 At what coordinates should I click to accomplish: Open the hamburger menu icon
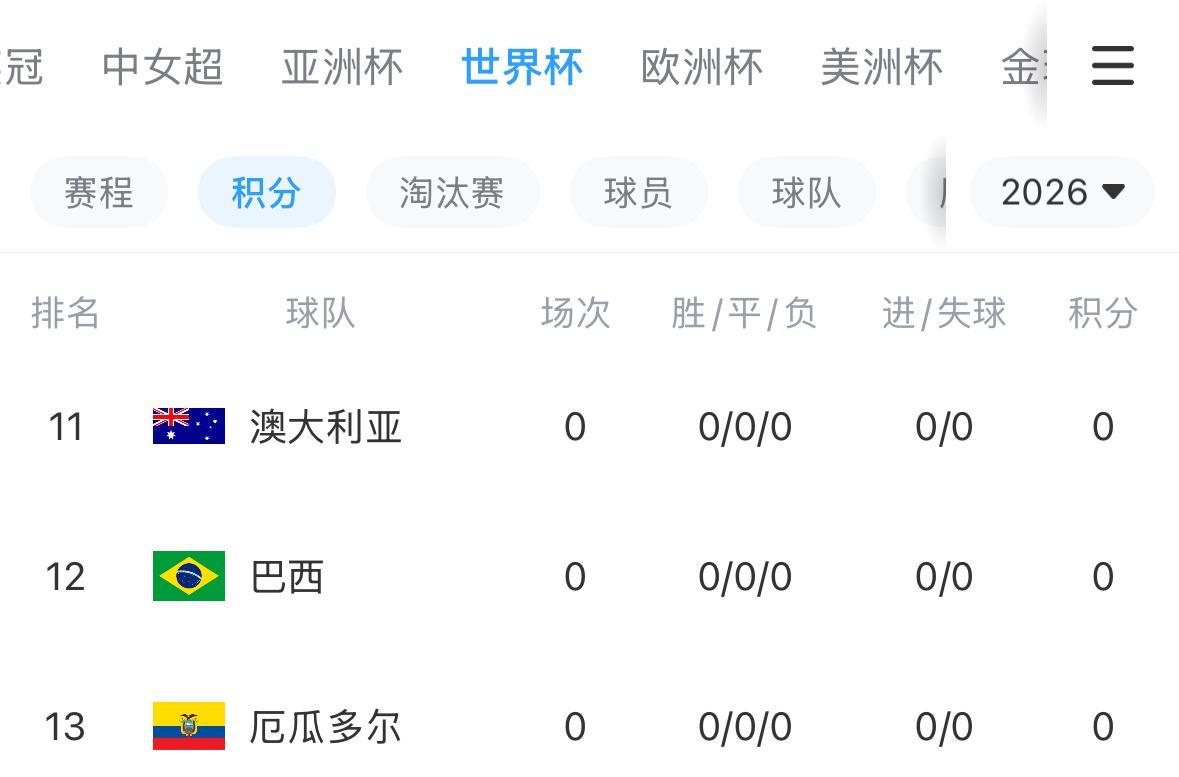(x=1112, y=66)
